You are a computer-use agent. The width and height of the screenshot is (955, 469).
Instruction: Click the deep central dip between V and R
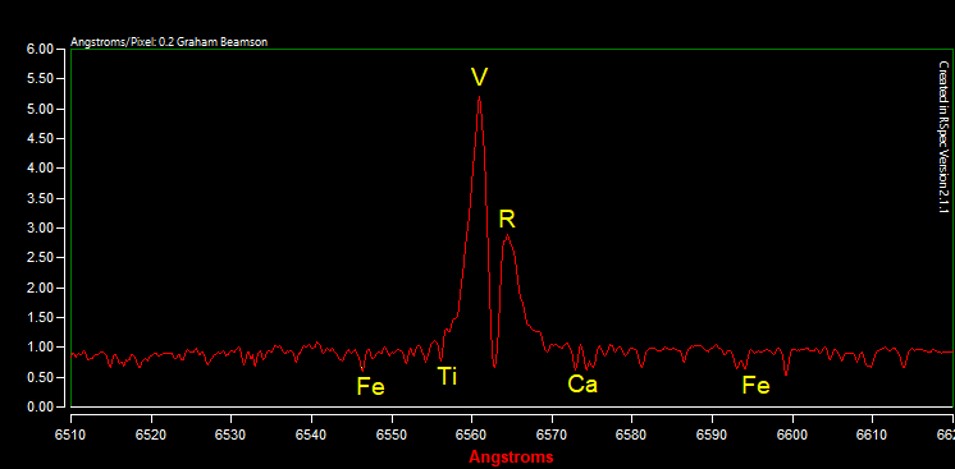click(x=494, y=366)
